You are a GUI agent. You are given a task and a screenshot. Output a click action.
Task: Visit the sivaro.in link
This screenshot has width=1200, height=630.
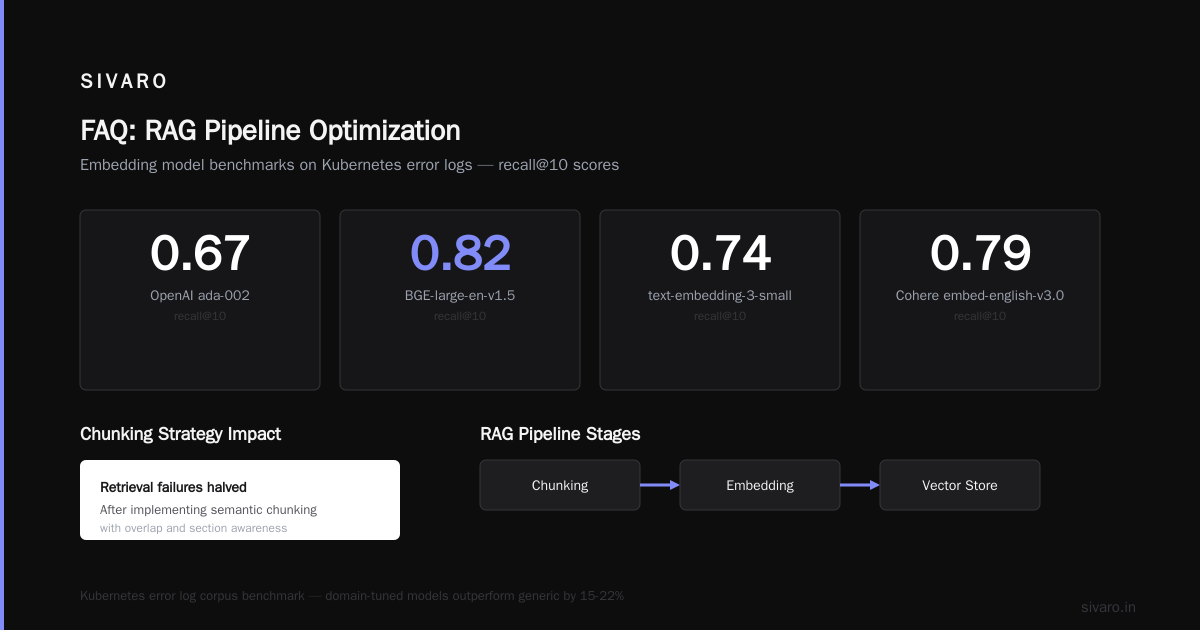click(1108, 607)
